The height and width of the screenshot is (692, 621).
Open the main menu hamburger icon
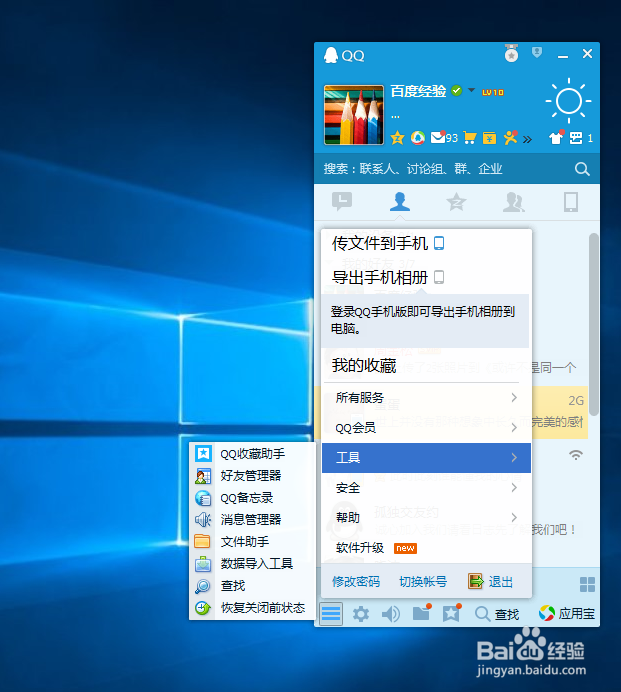point(331,614)
